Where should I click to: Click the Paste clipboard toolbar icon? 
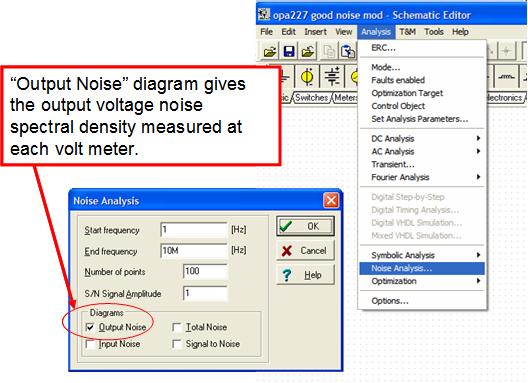(x=348, y=52)
